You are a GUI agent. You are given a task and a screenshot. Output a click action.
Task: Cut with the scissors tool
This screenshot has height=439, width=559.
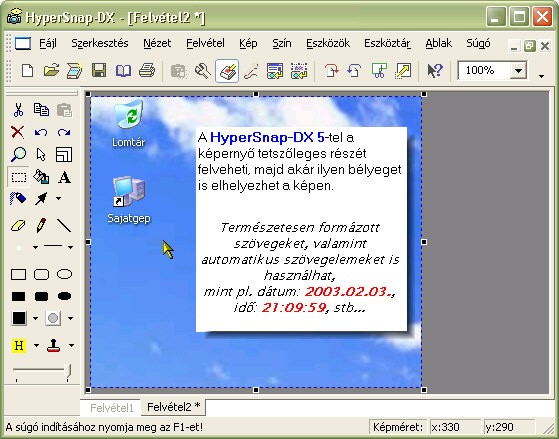pos(18,110)
